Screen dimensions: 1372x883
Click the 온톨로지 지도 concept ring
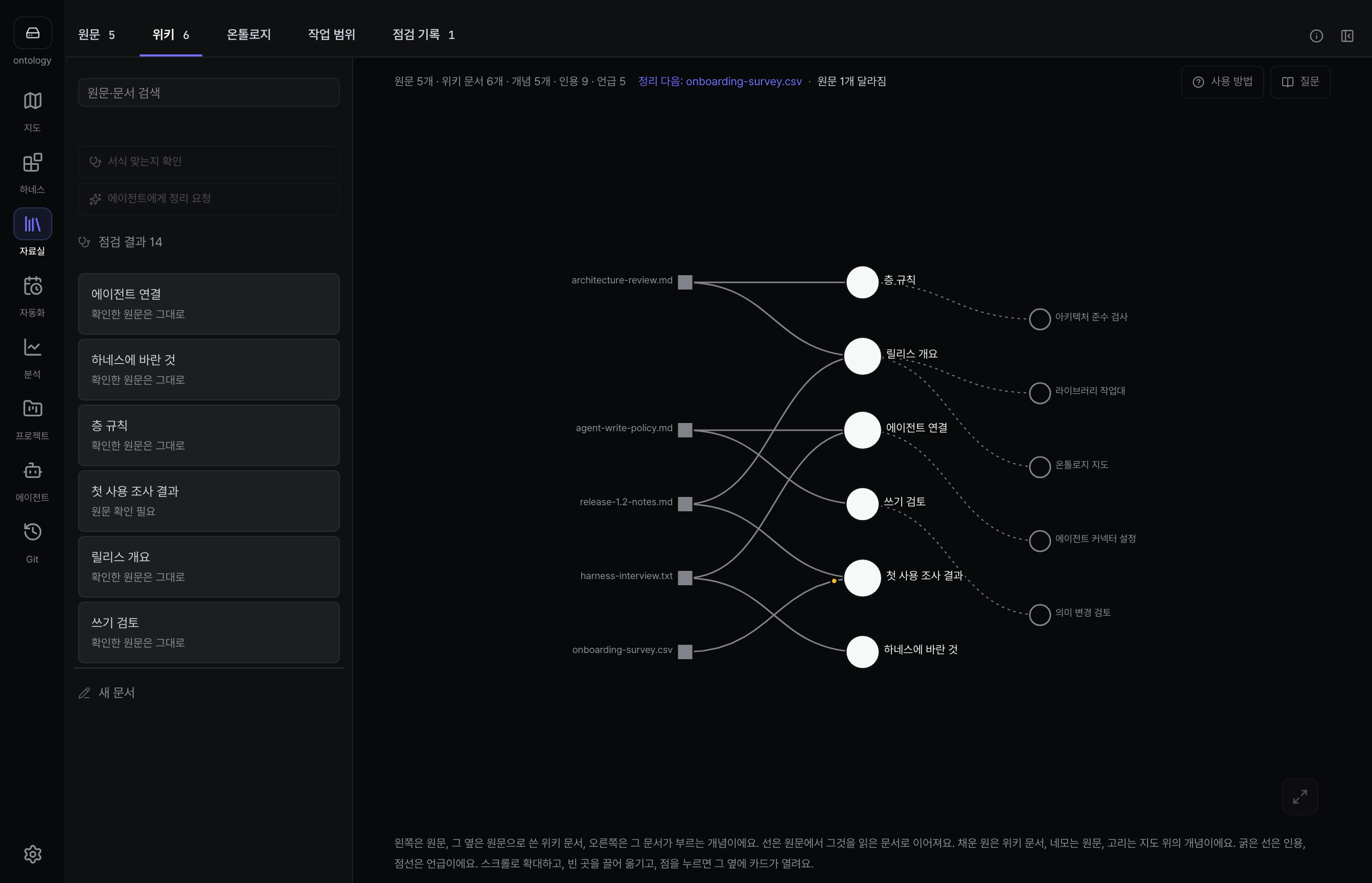pyautogui.click(x=1039, y=467)
